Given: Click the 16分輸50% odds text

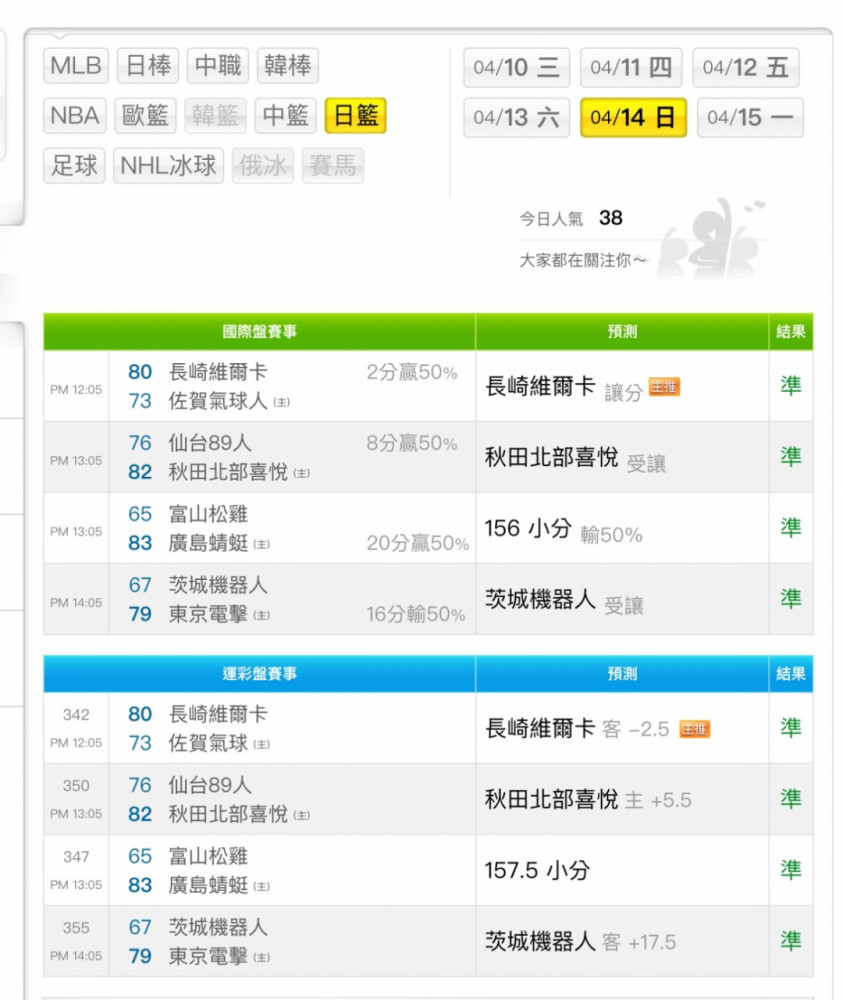Looking at the screenshot, I should point(416,614).
